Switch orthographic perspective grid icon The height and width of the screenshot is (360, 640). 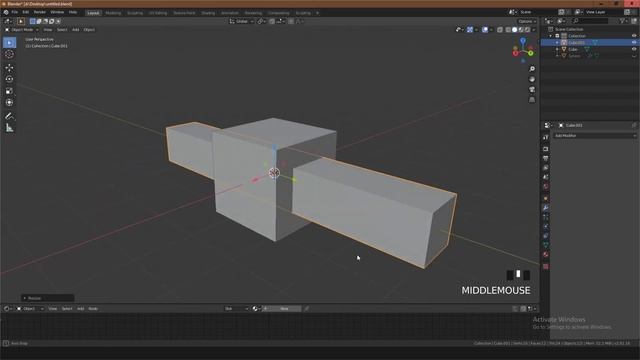(532, 100)
